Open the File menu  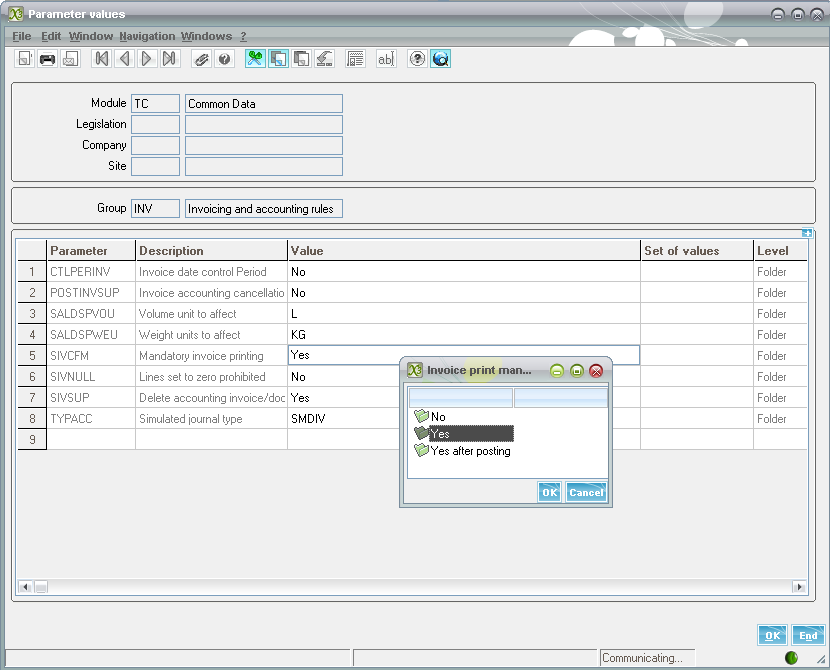22,36
